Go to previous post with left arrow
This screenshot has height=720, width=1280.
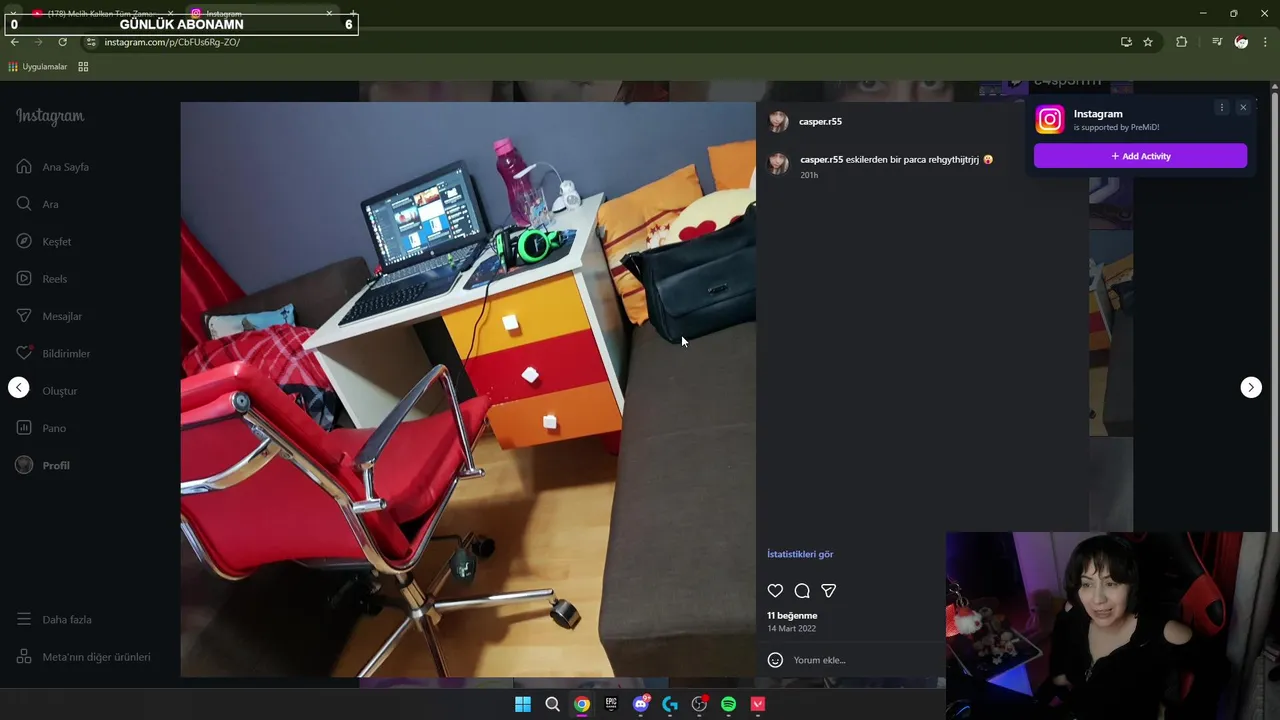[19, 387]
